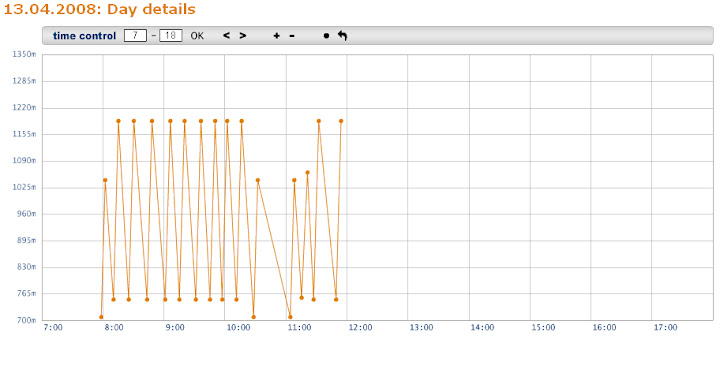Click the 13.04.2008 Day details heading
The width and height of the screenshot is (720, 388).
100,9
